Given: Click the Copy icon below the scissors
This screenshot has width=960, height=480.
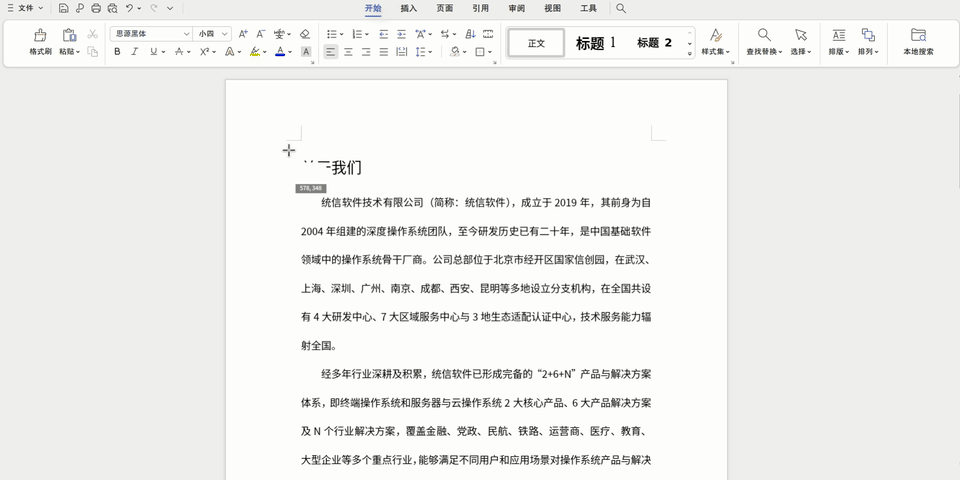Looking at the screenshot, I should point(92,52).
